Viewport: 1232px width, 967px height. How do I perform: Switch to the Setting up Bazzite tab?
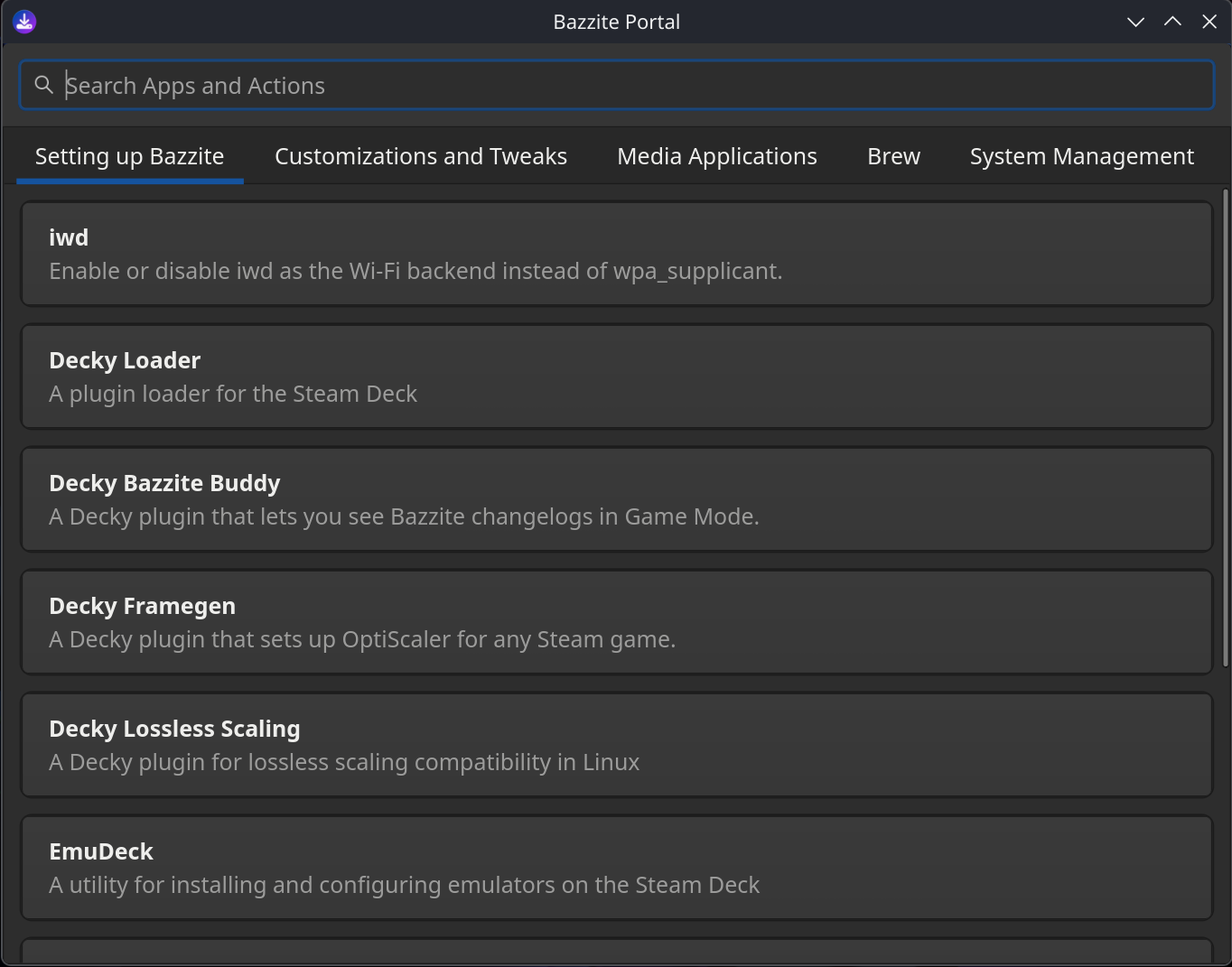pos(130,156)
